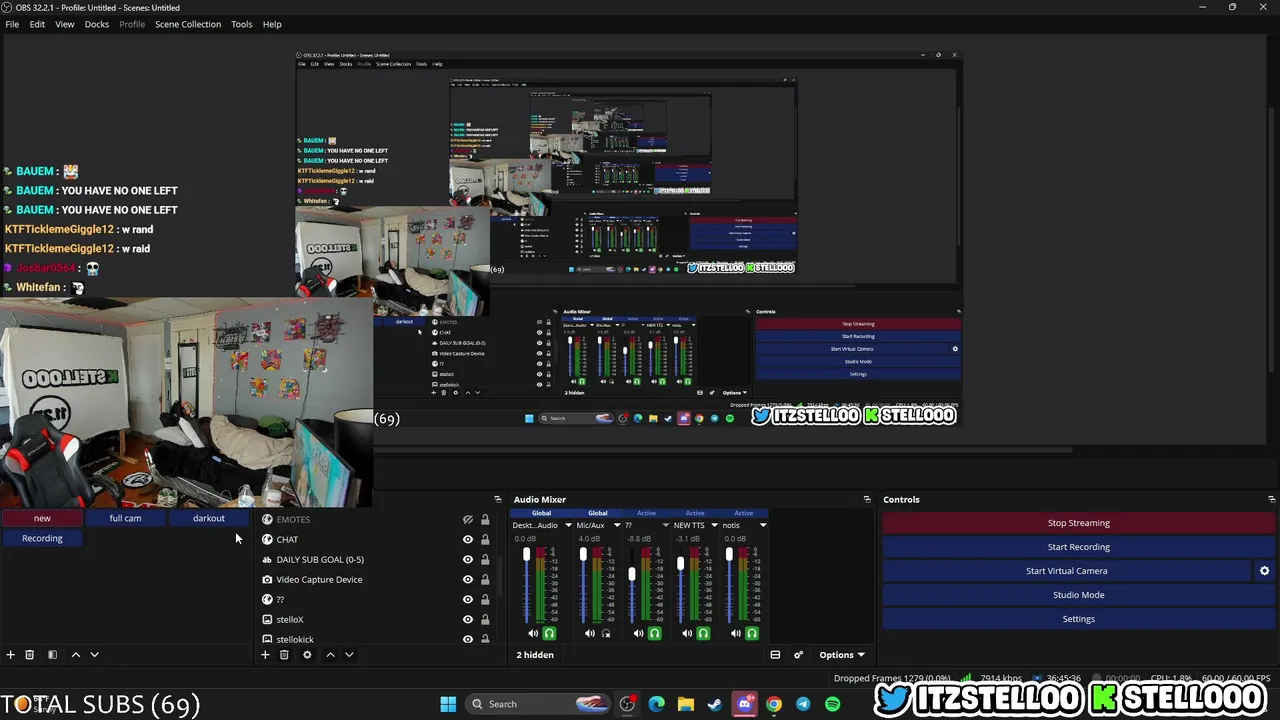
Task: Show the hidden EMOTES source
Action: click(467, 520)
